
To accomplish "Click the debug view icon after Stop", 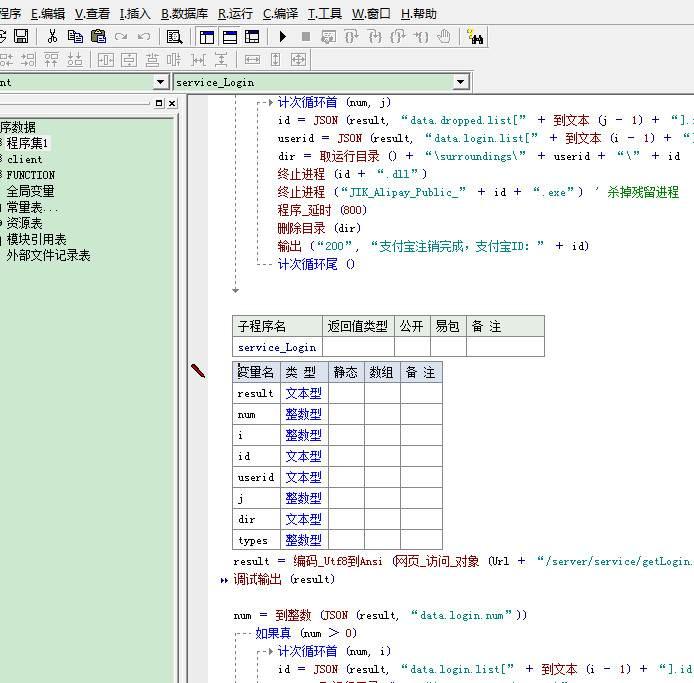I will click(x=328, y=37).
